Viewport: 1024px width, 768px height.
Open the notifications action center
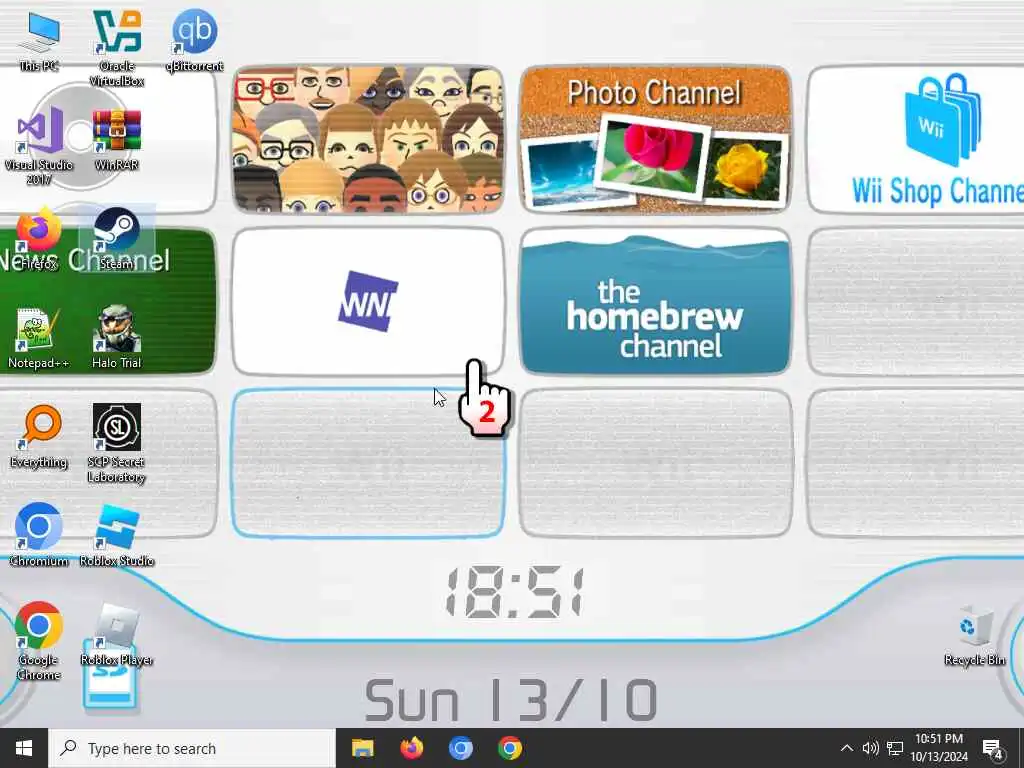pos(993,748)
